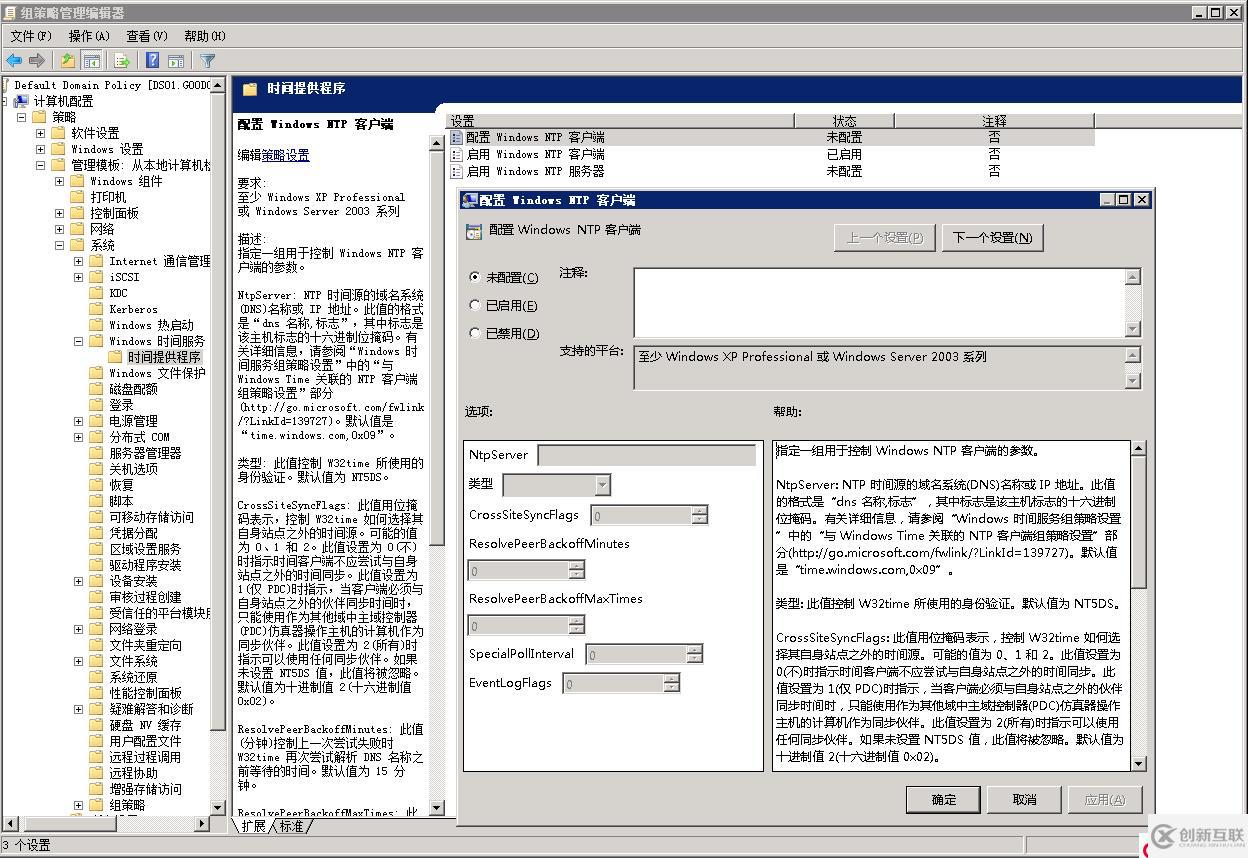Select the 已启用 radio button
1248x858 pixels.
[475, 305]
